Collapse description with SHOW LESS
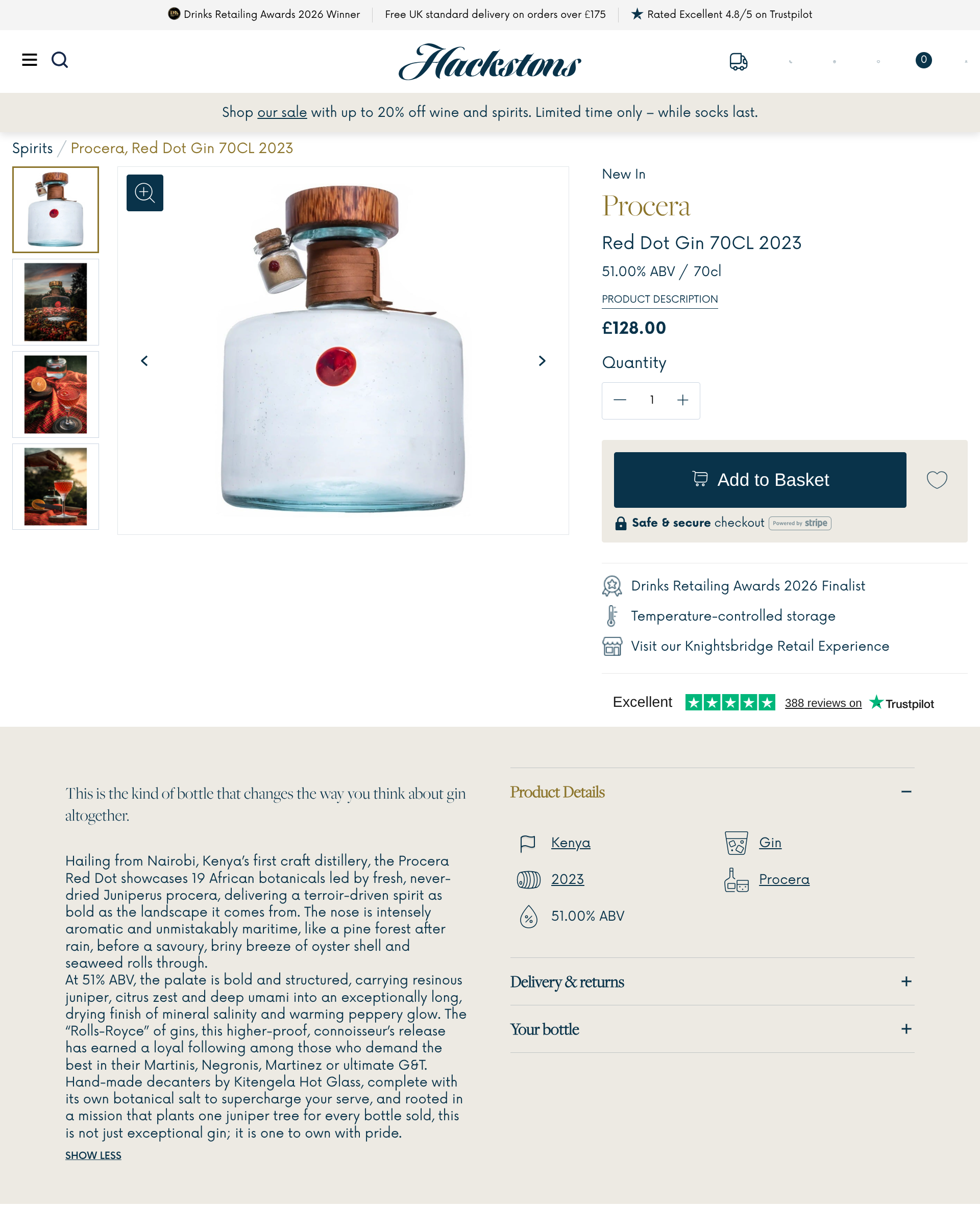The height and width of the screenshot is (1208, 980). click(x=93, y=1155)
